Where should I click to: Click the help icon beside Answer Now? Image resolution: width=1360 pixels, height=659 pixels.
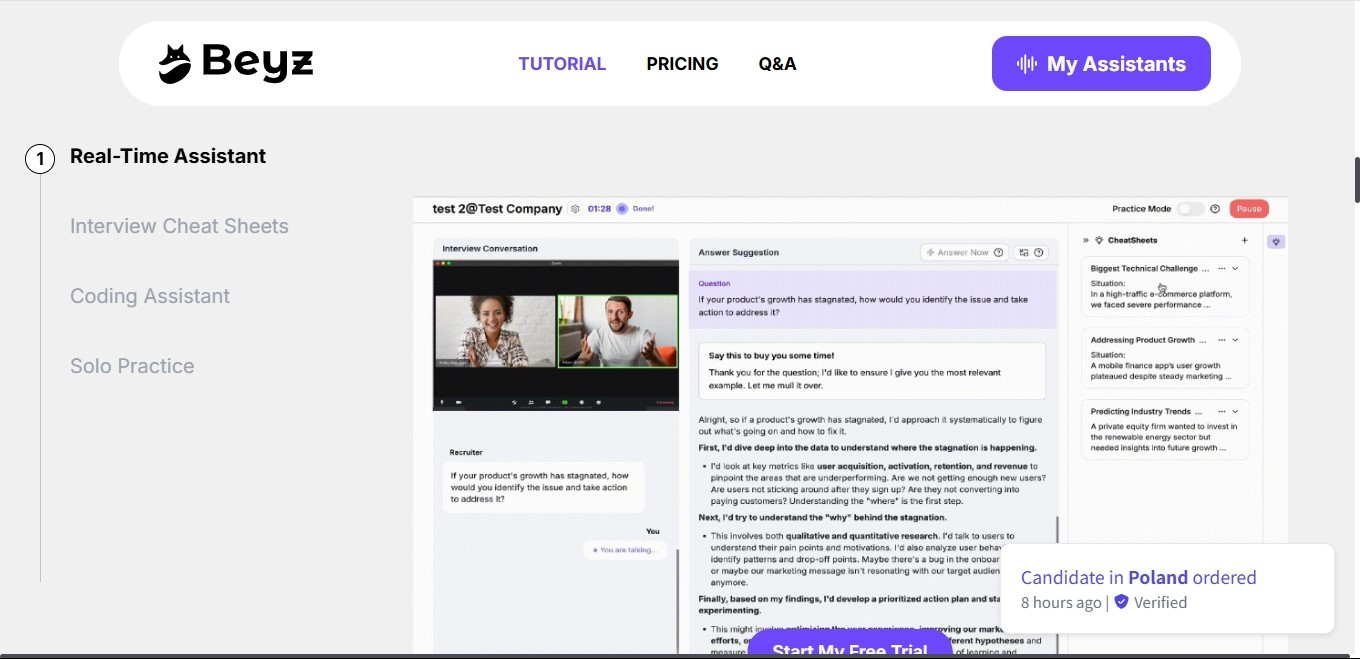tap(998, 253)
